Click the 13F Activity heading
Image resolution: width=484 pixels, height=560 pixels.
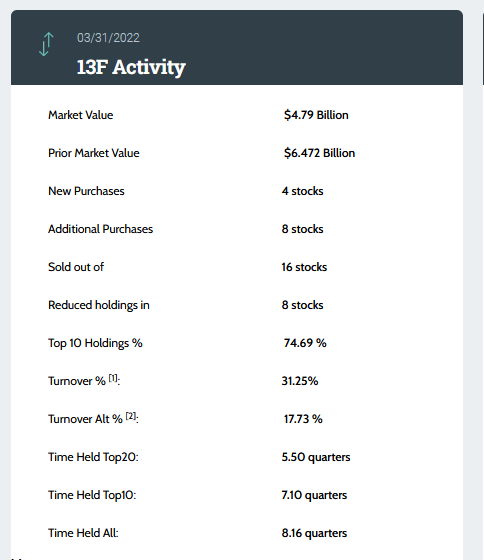(x=131, y=67)
